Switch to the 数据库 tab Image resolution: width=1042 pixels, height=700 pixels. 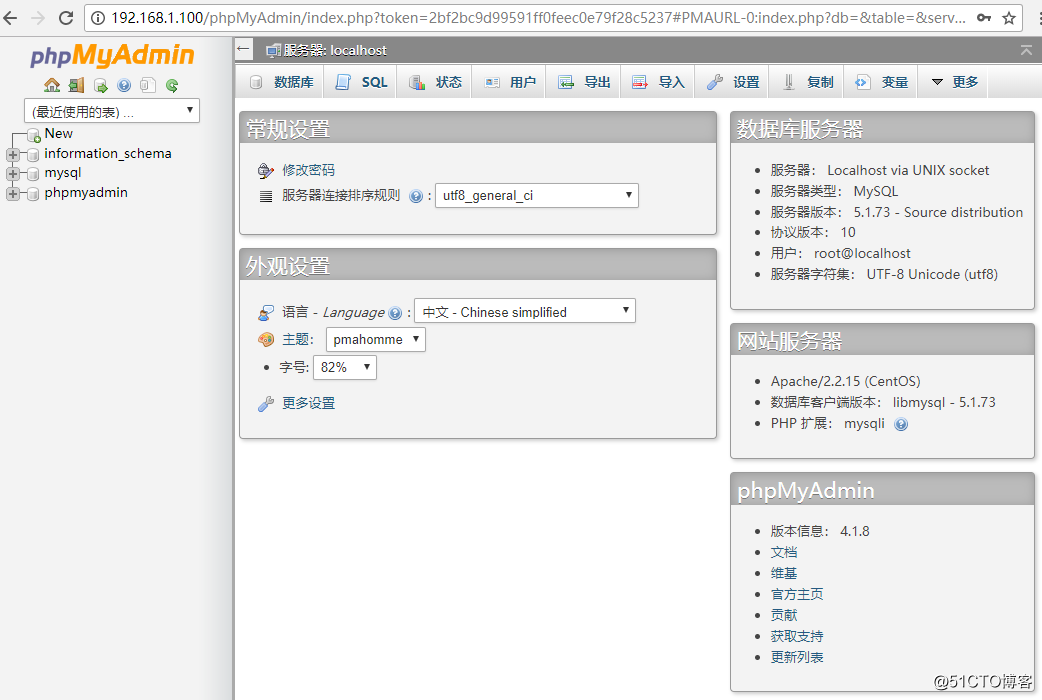pos(280,82)
